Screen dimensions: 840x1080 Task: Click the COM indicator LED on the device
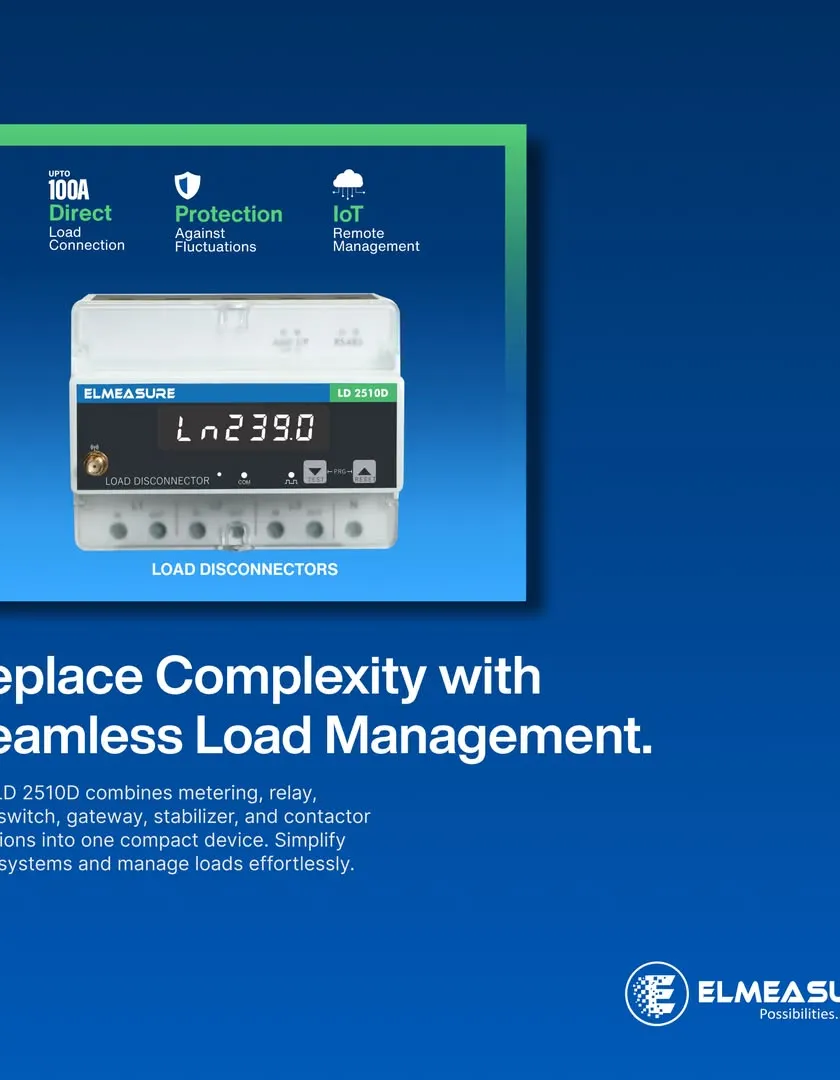point(244,475)
